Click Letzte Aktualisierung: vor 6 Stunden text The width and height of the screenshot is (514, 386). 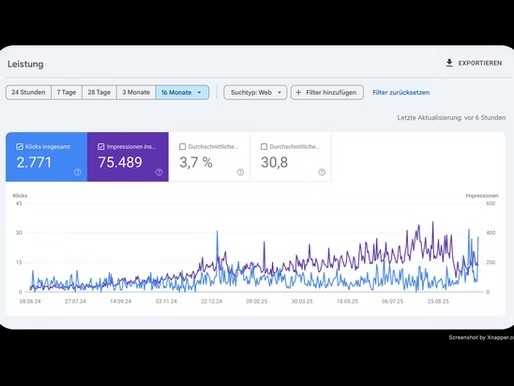tap(451, 118)
